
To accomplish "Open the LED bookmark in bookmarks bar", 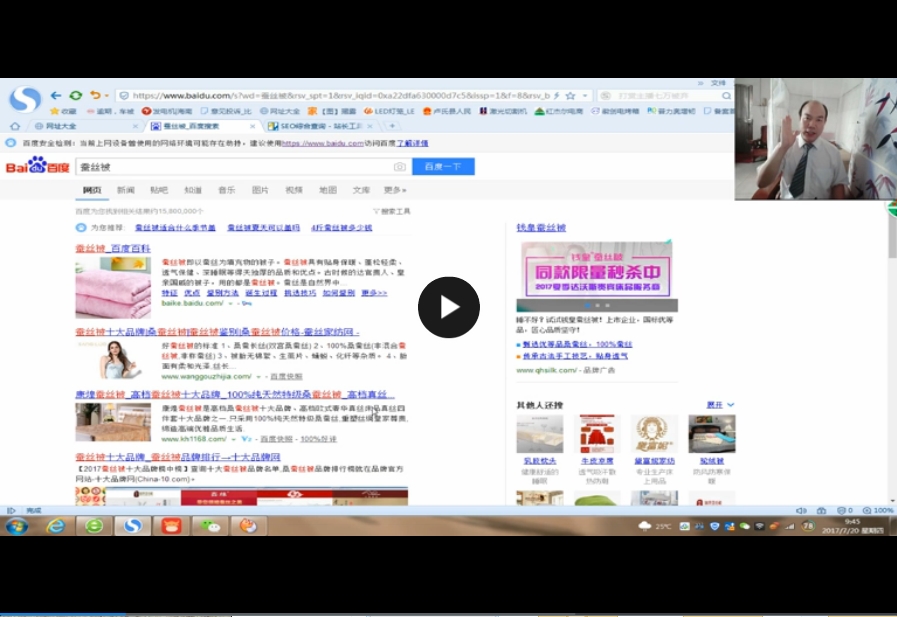I will click(x=389, y=111).
